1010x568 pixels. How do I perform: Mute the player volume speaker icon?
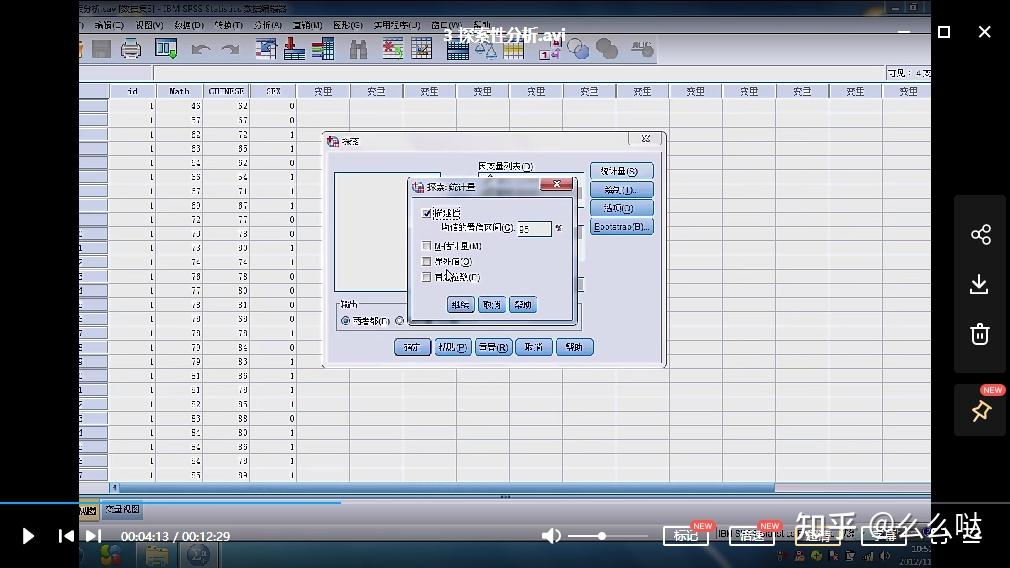click(x=551, y=536)
